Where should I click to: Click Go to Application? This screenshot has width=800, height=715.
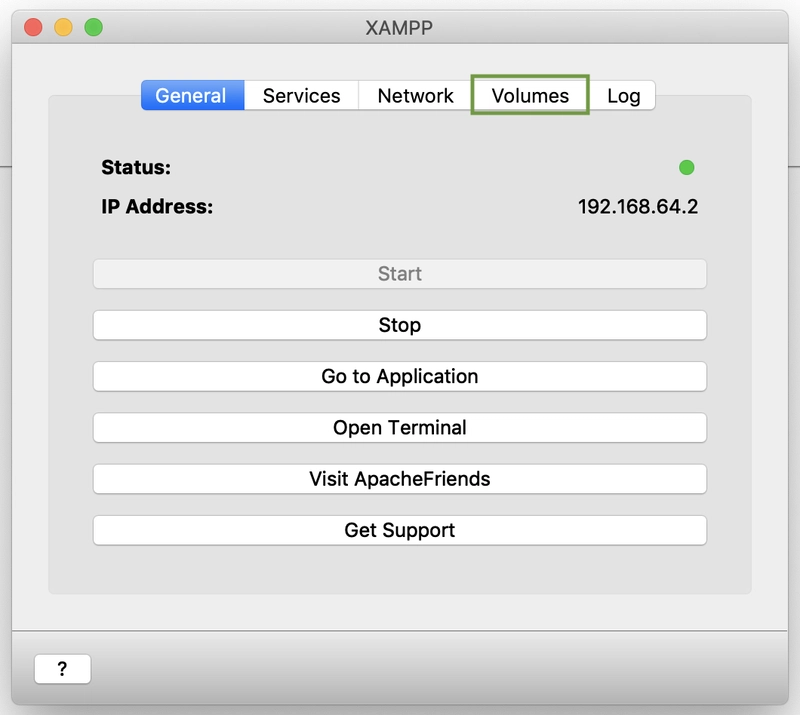pyautogui.click(x=399, y=376)
